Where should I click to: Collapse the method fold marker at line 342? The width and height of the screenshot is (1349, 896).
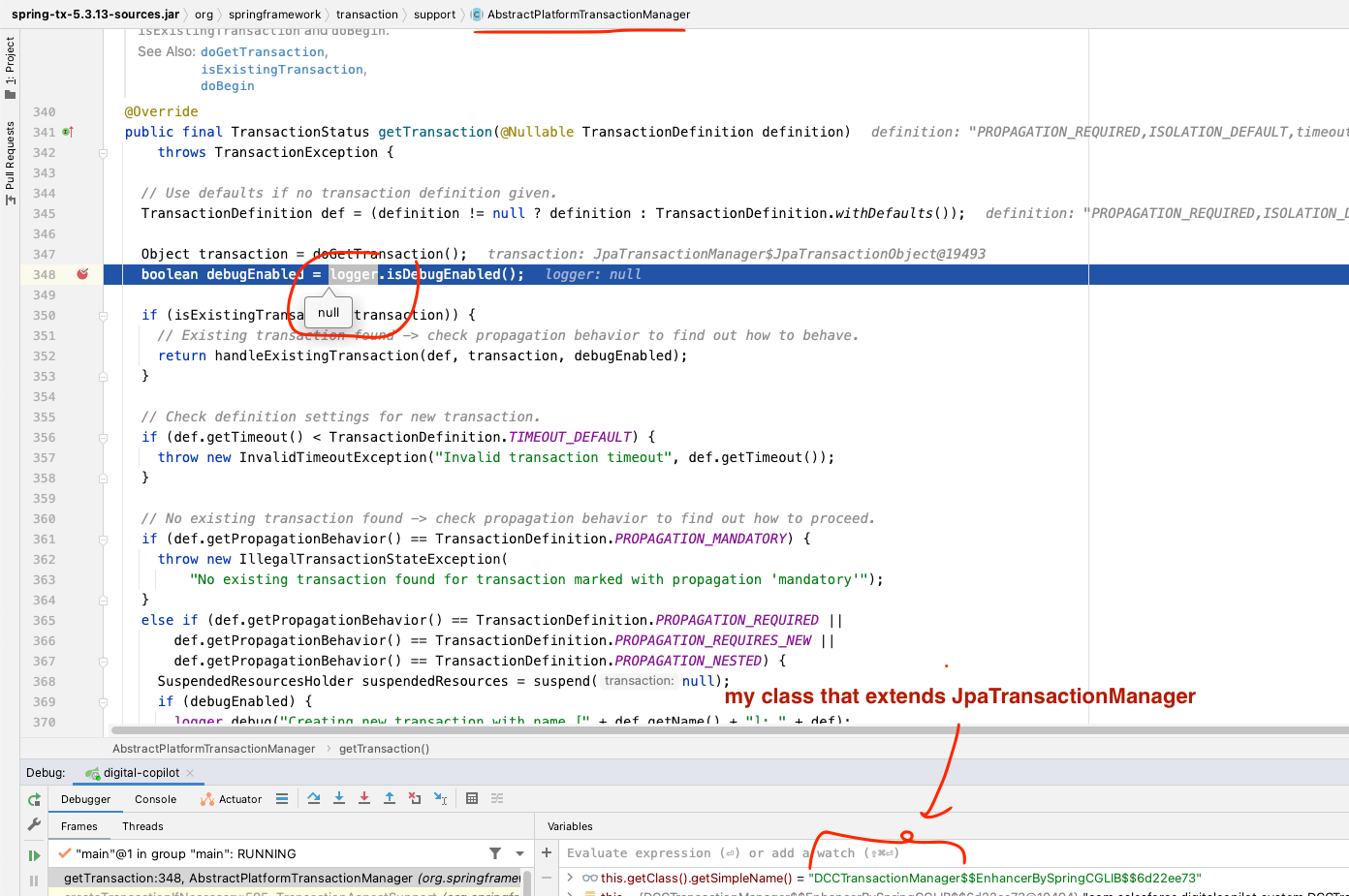[x=103, y=153]
